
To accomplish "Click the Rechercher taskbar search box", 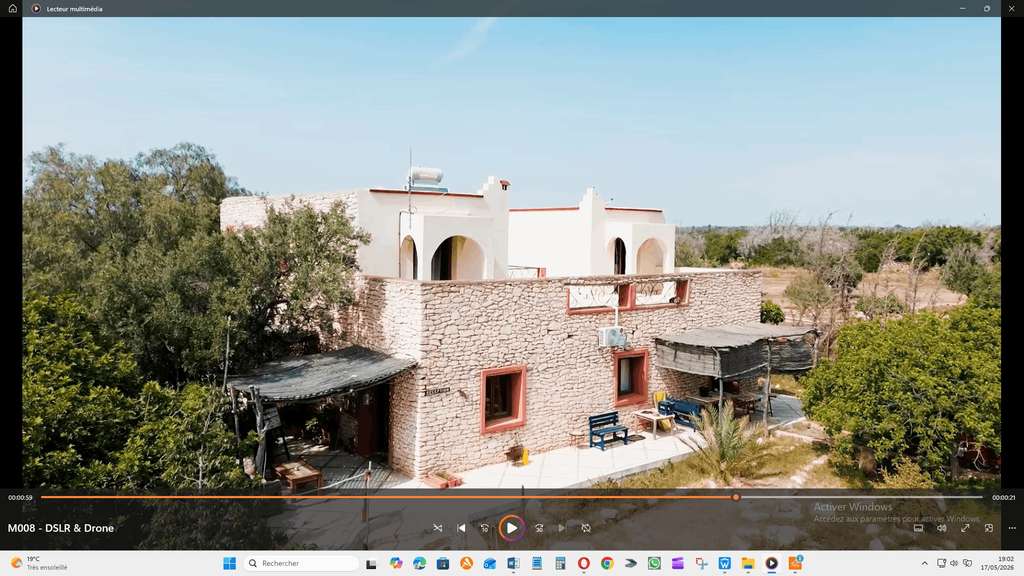I will pyautogui.click(x=300, y=563).
